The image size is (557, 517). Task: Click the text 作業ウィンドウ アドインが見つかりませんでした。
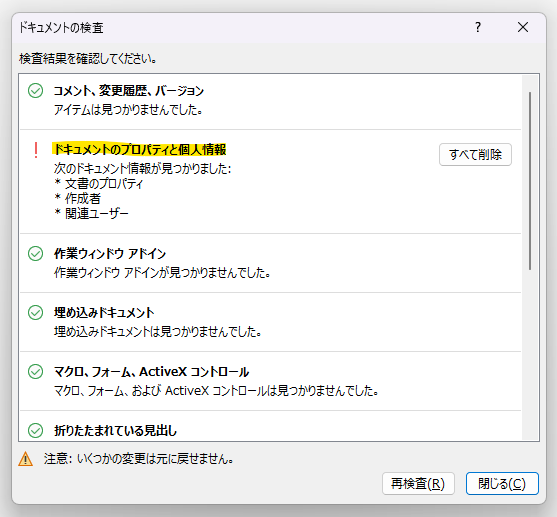(162, 273)
